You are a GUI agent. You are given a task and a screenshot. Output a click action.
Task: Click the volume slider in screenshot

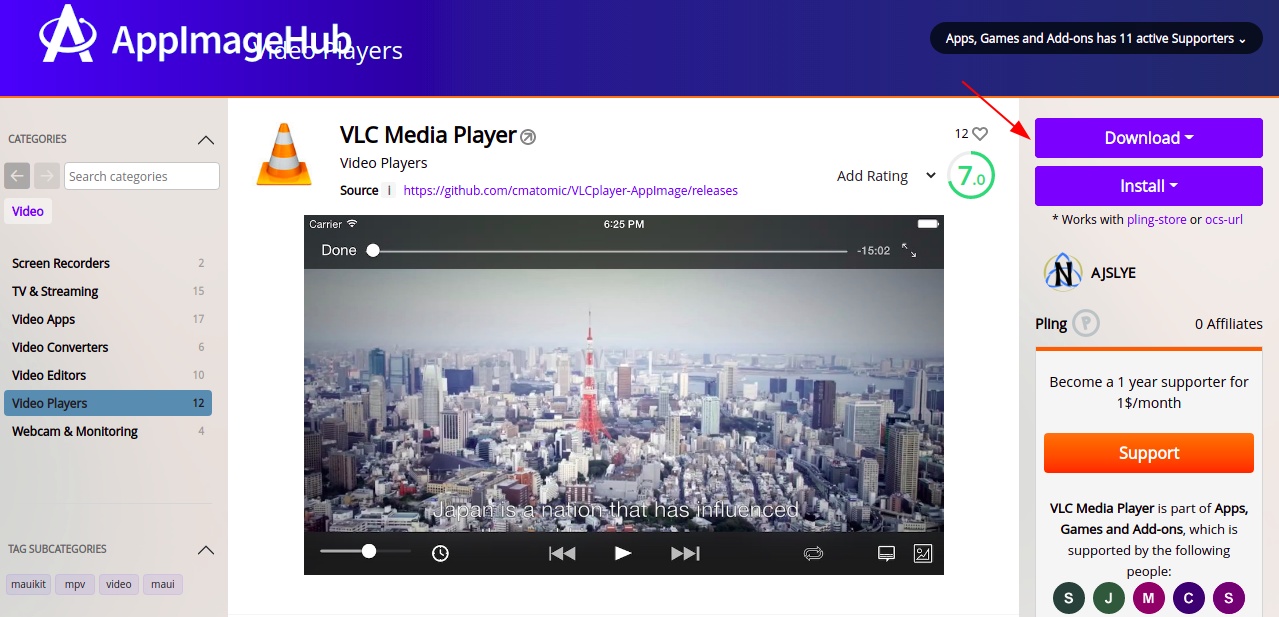366,551
